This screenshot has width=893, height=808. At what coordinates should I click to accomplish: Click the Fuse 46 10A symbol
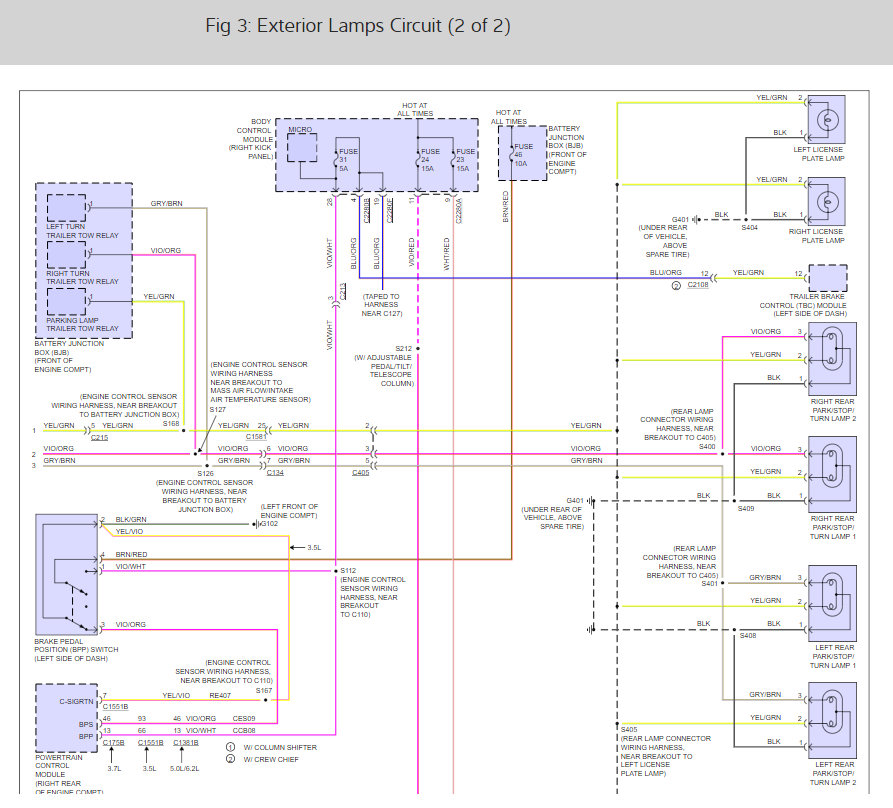pyautogui.click(x=511, y=154)
